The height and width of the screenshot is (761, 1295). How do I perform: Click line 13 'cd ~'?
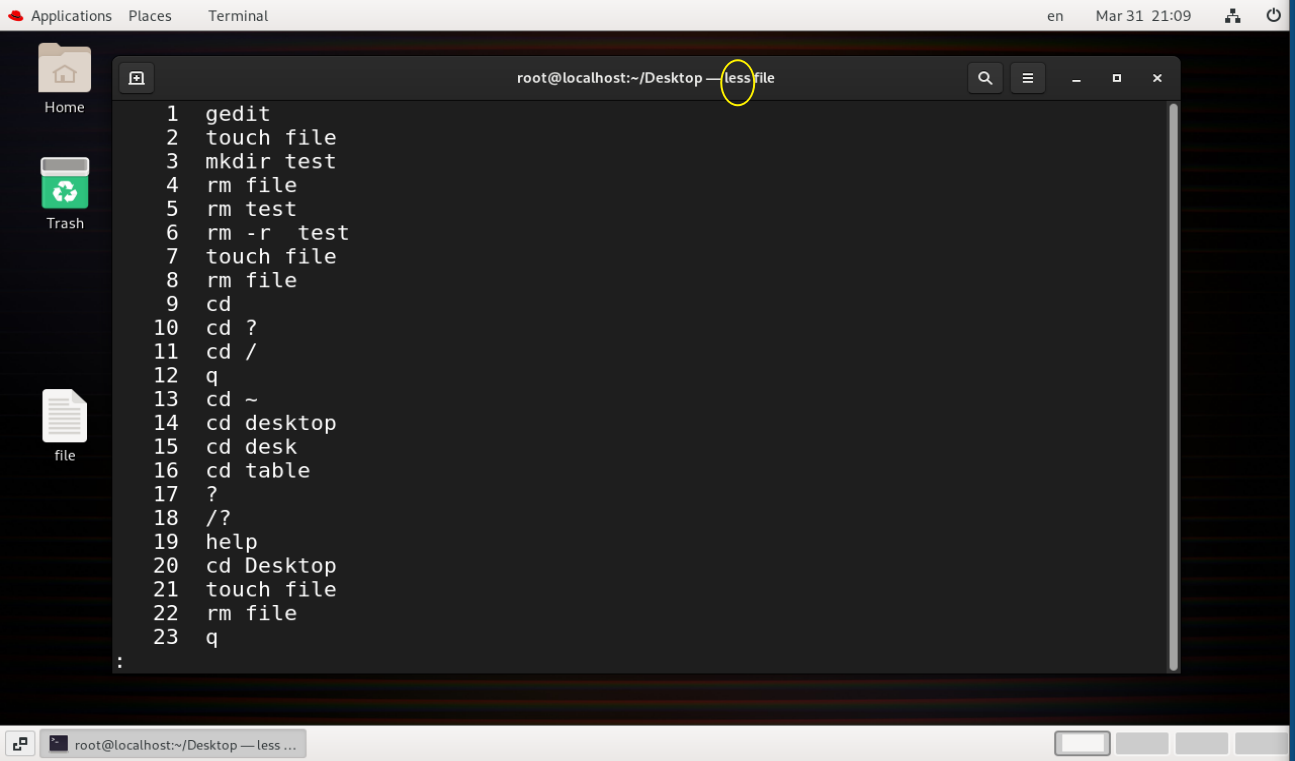point(231,399)
